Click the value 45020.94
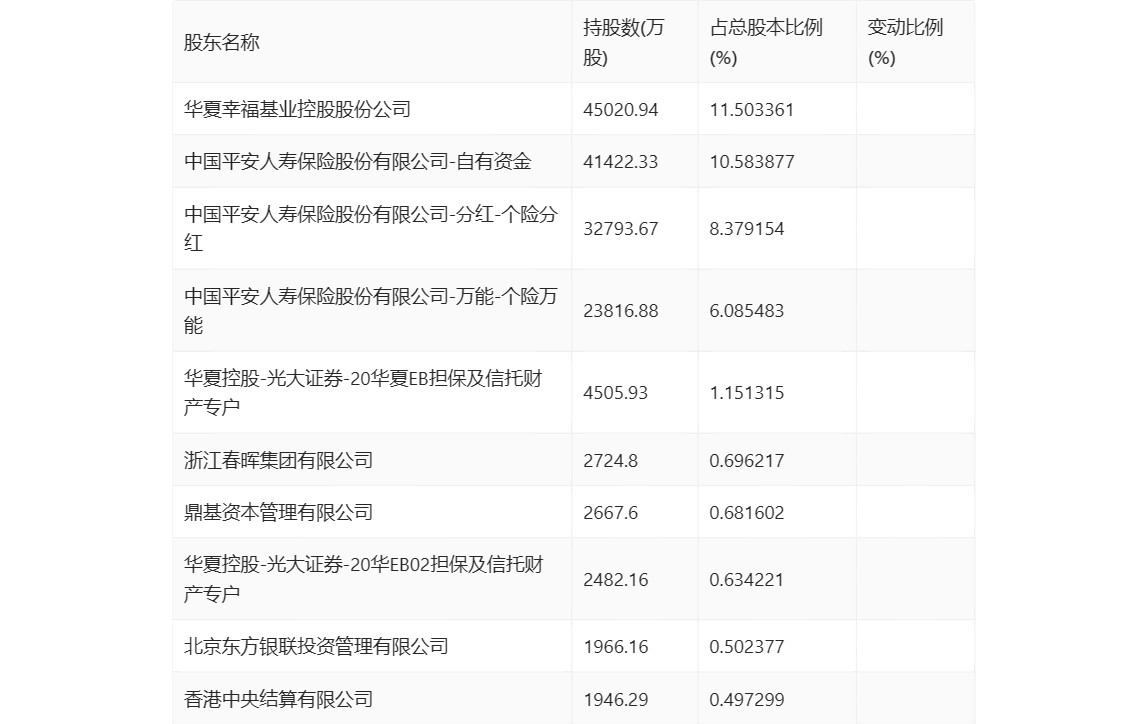1148x724 pixels. click(x=620, y=110)
